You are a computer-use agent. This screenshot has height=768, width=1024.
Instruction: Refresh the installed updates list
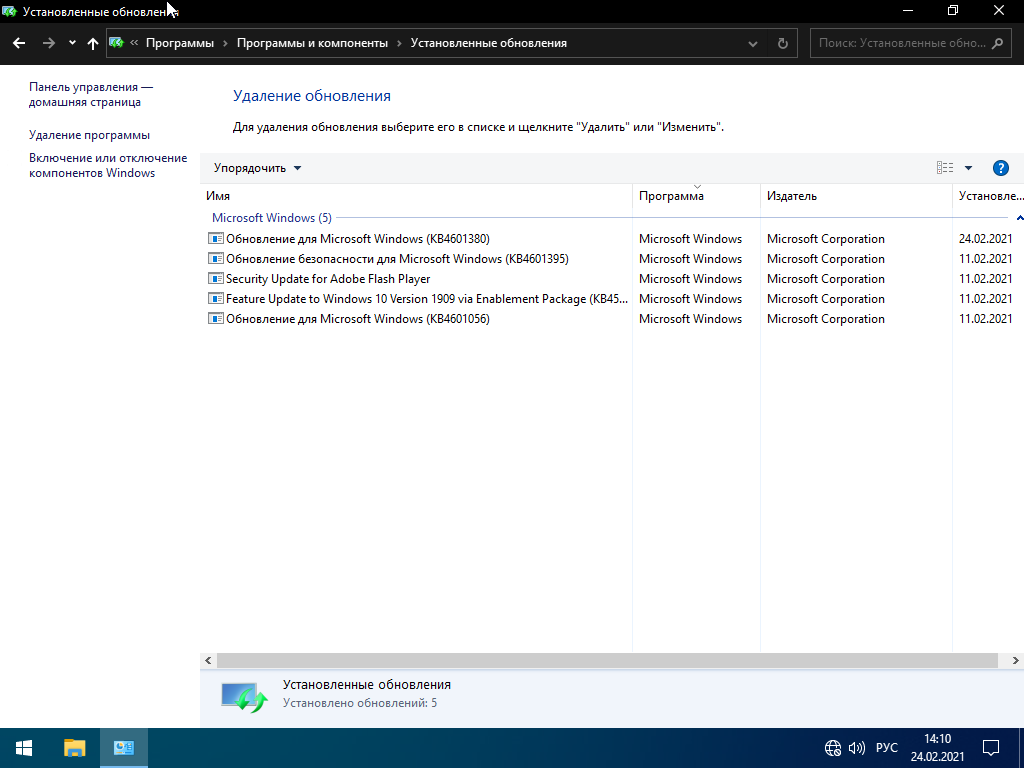(783, 43)
